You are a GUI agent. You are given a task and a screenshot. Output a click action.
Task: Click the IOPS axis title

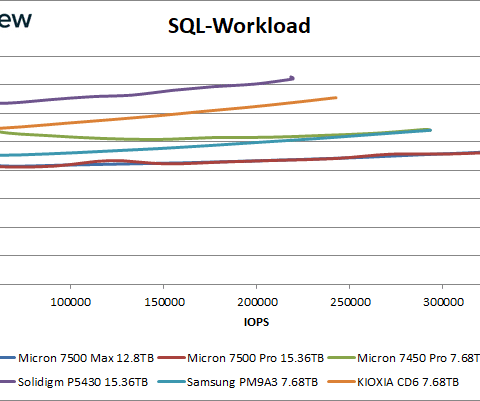(256, 322)
